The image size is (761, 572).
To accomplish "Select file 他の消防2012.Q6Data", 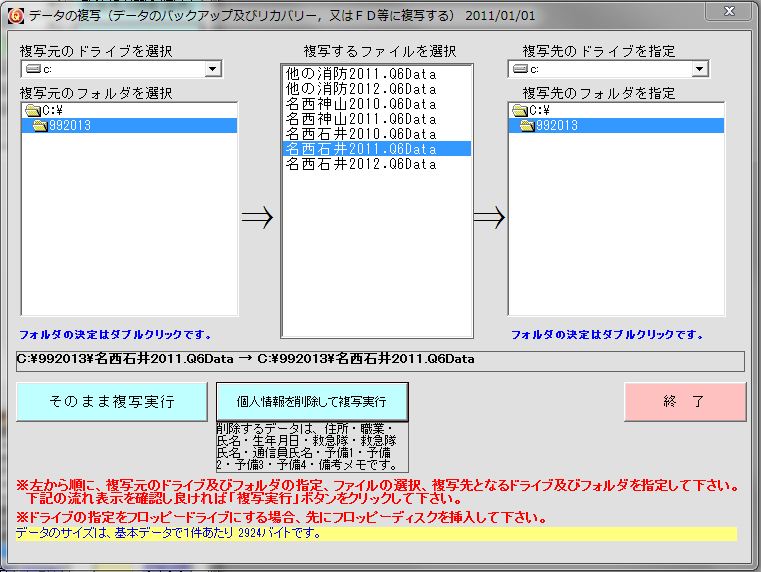I will coord(360,89).
